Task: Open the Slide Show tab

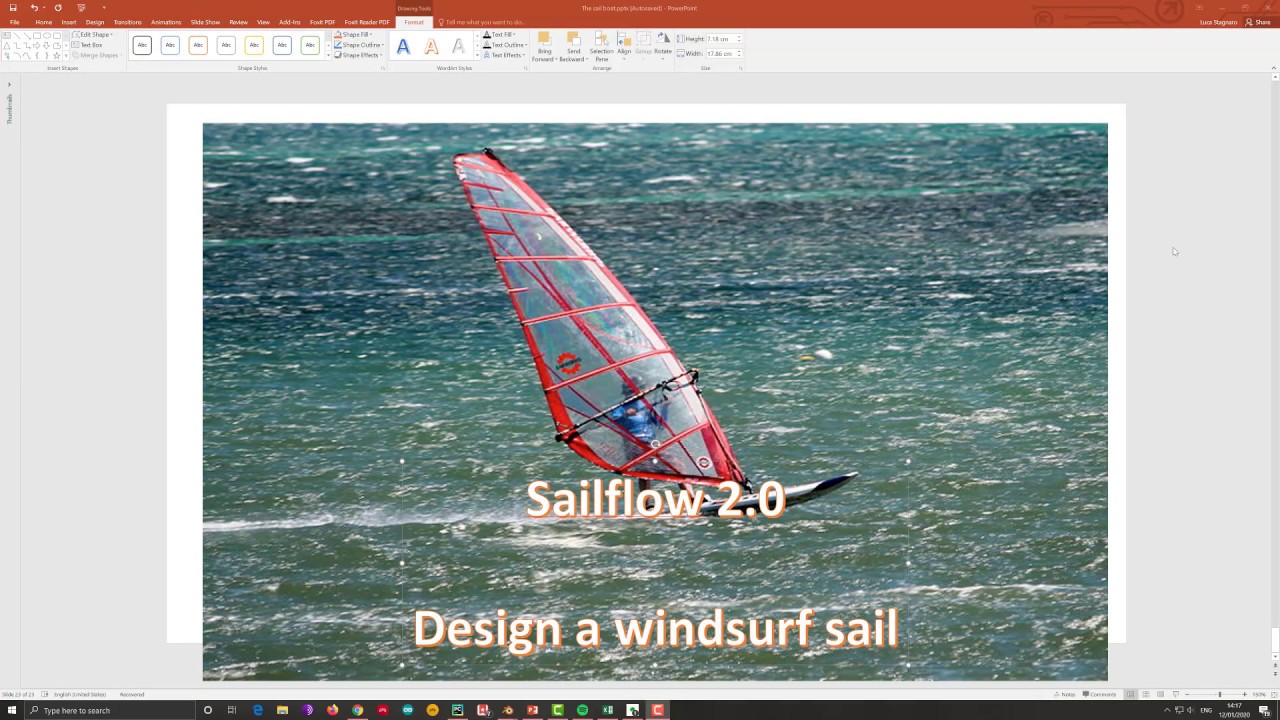Action: click(x=205, y=22)
